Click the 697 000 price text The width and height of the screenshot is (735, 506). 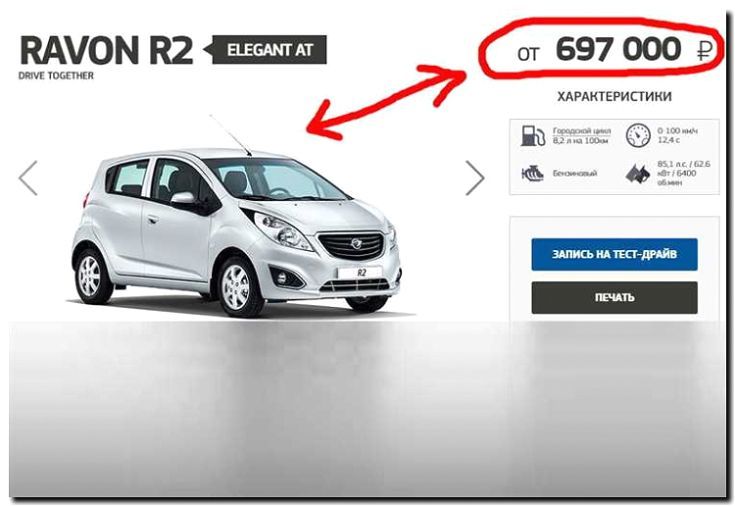(x=619, y=49)
